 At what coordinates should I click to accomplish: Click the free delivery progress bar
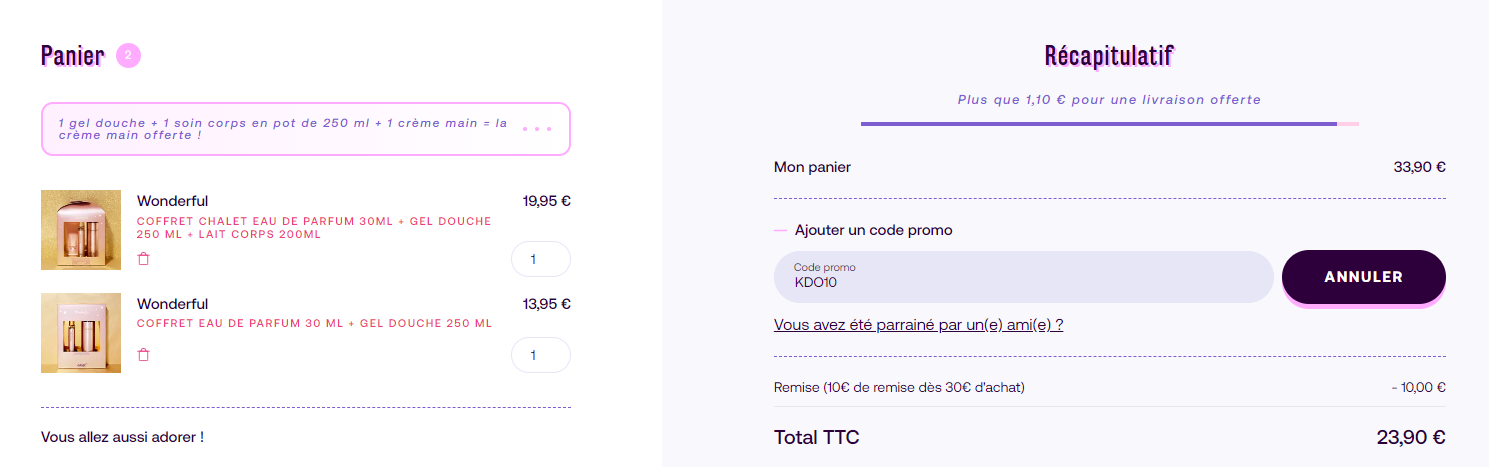click(1109, 124)
